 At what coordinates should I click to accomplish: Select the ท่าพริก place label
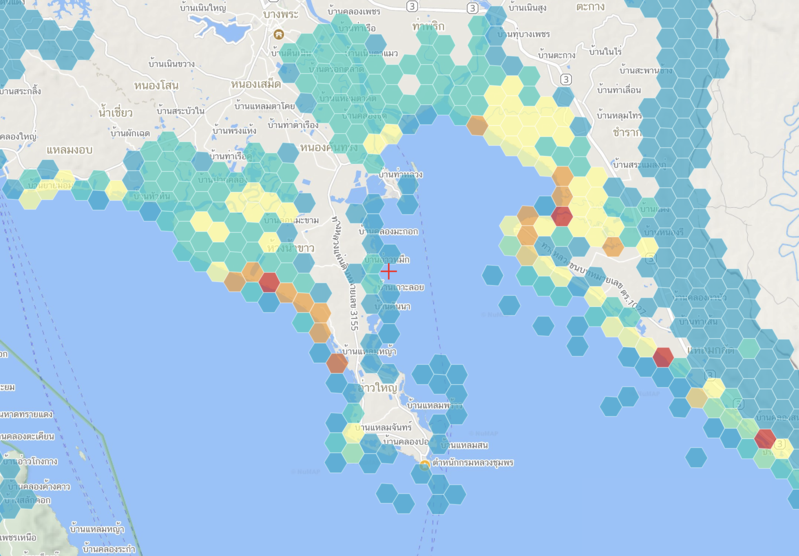[x=427, y=28]
